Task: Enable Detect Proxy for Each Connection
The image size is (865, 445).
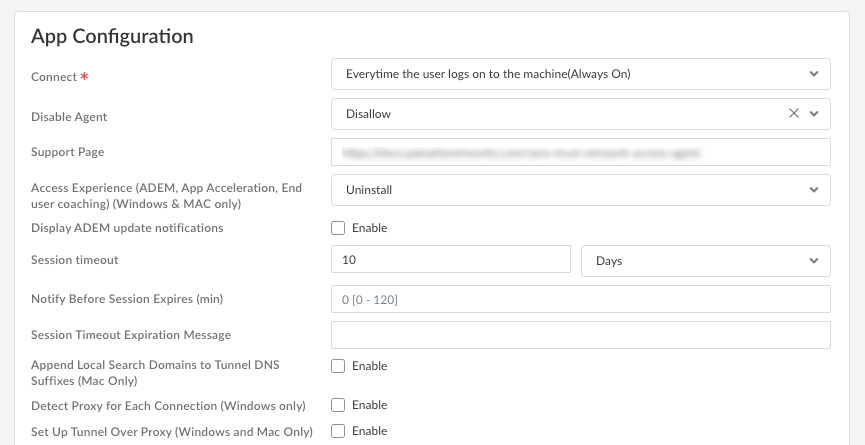Action: point(338,405)
